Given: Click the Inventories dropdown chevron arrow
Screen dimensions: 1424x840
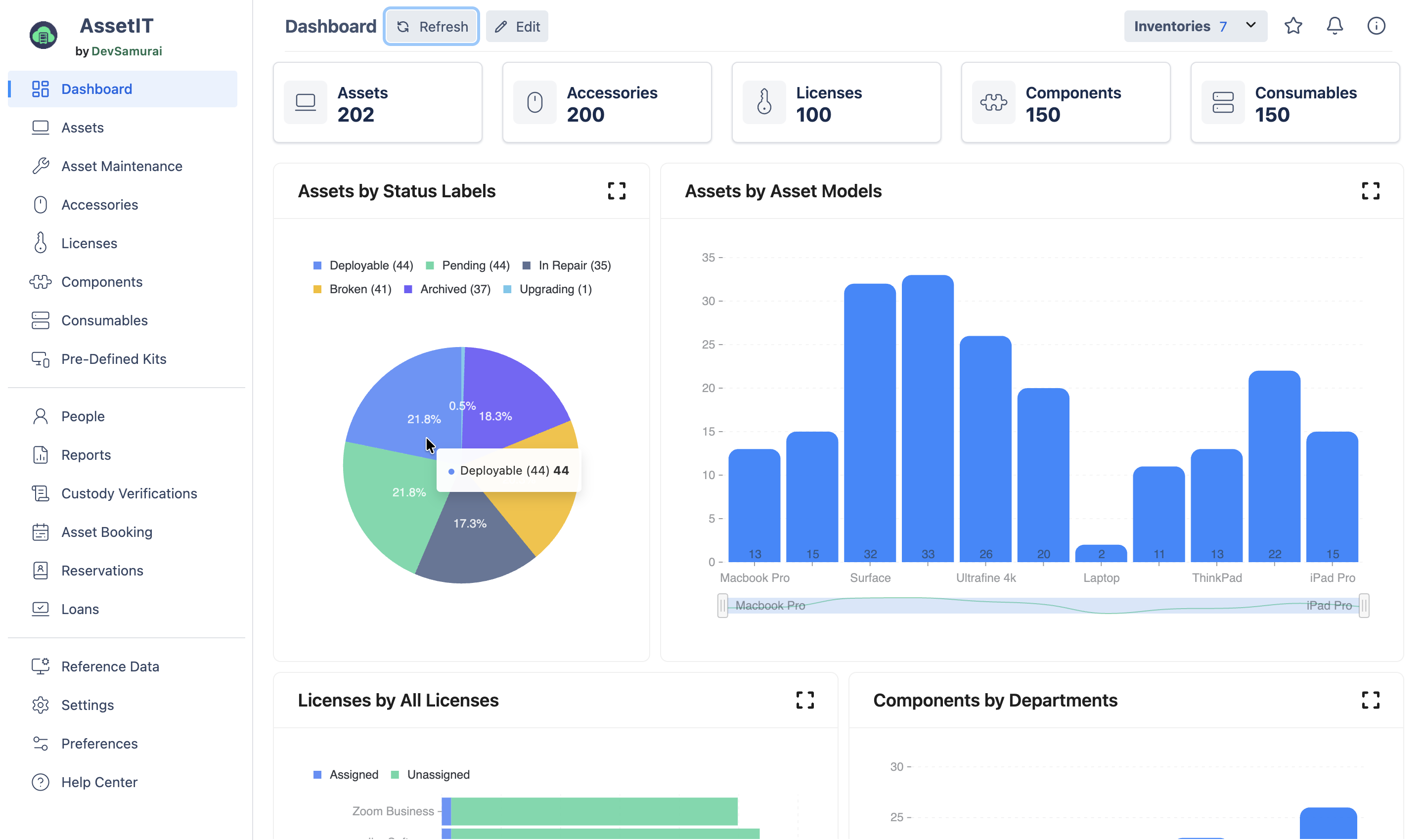Looking at the screenshot, I should coord(1250,26).
